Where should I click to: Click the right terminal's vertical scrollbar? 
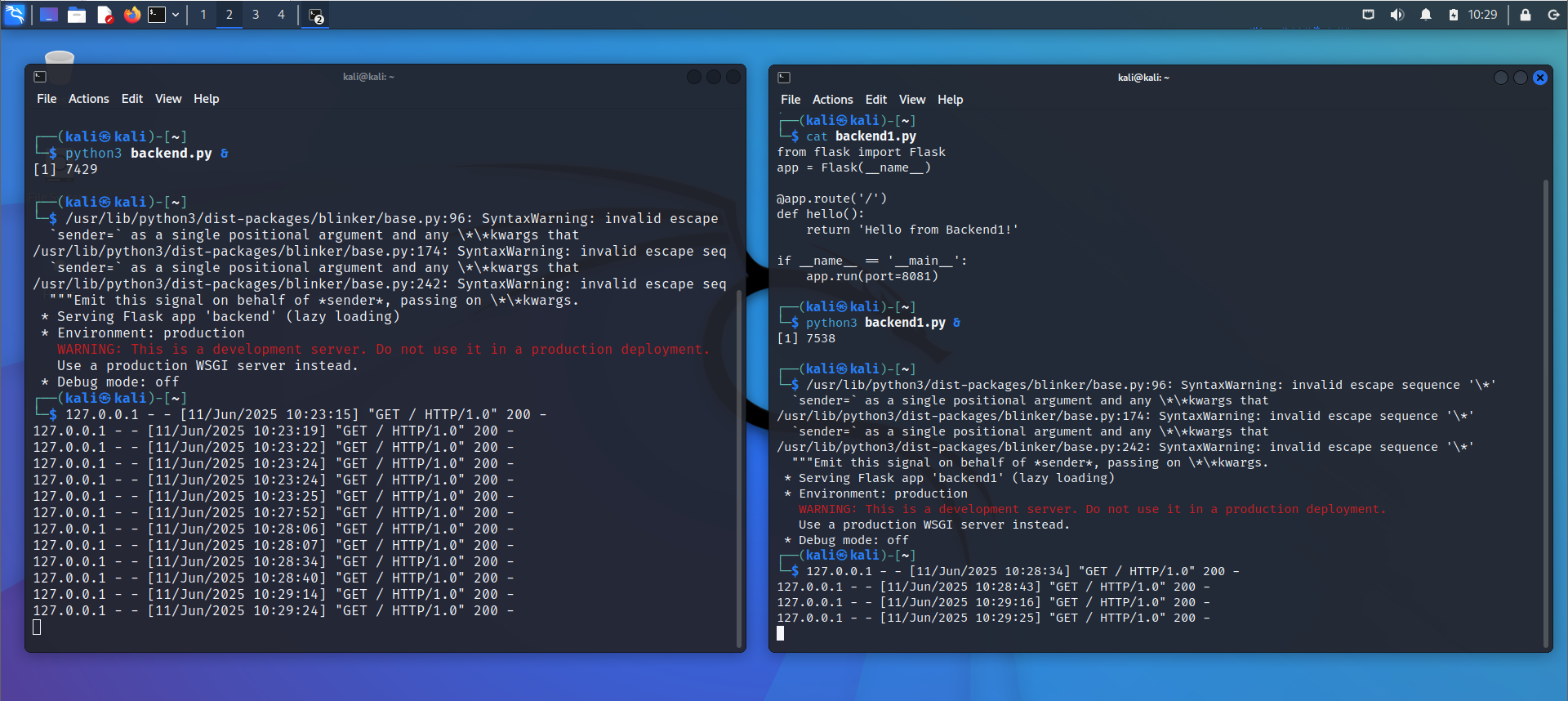(x=1546, y=413)
